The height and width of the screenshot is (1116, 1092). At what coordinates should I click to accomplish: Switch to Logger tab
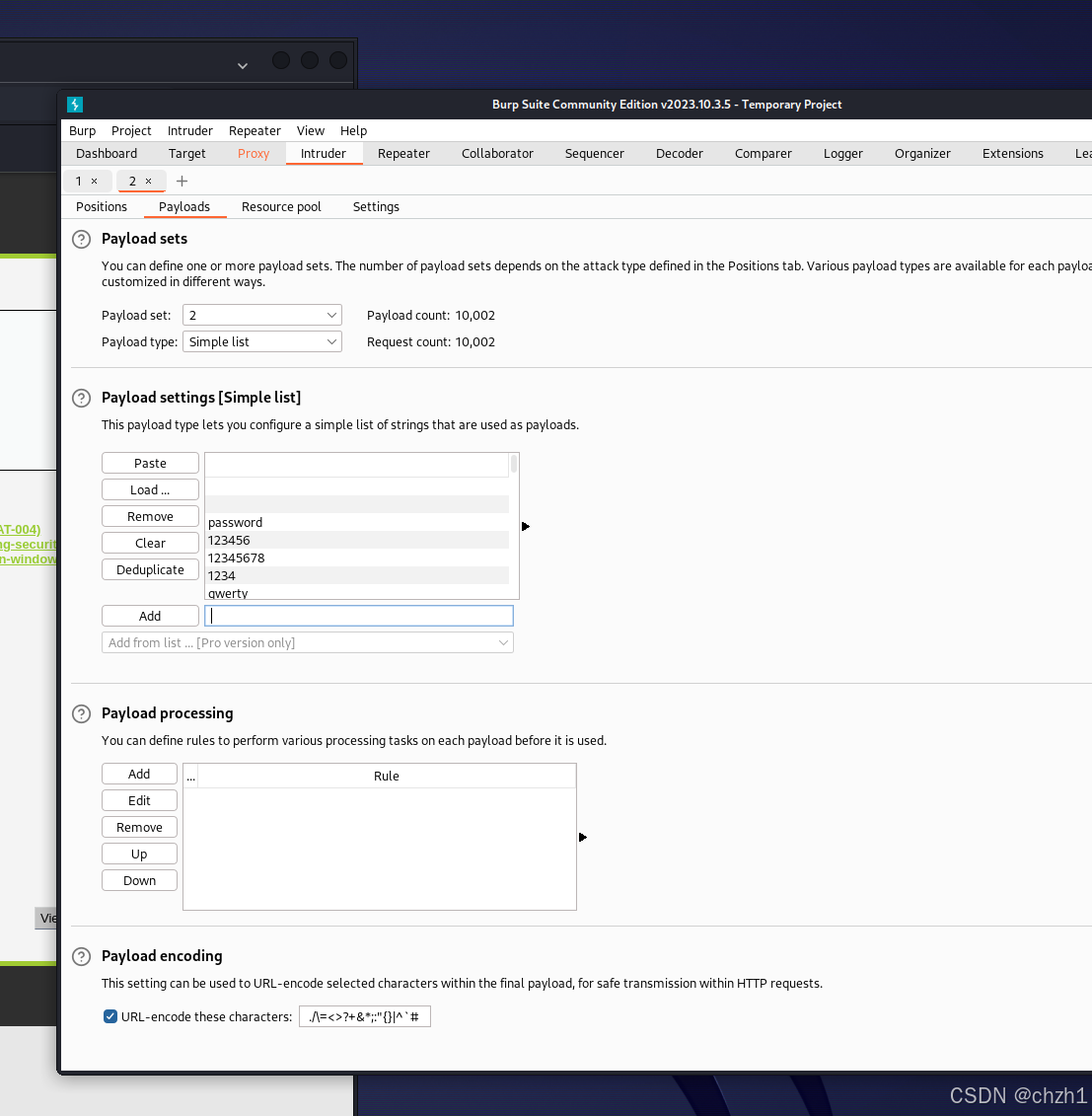(843, 154)
